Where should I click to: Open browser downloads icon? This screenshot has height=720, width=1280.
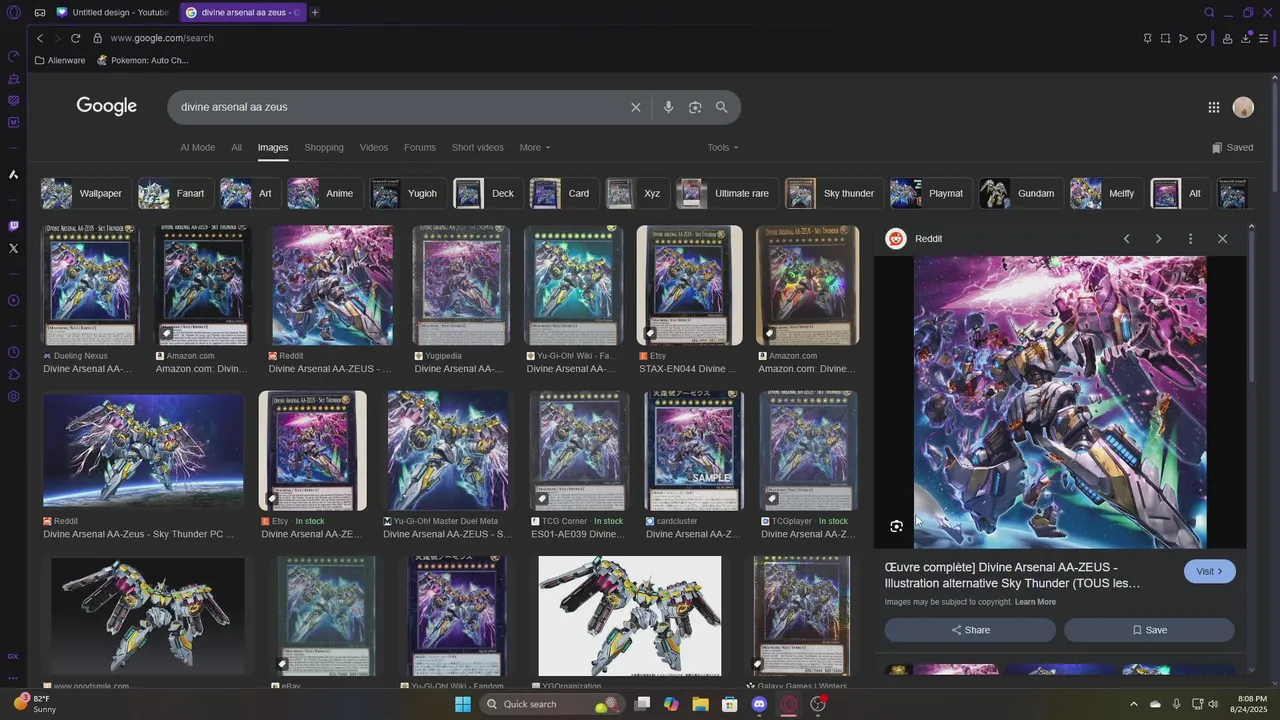1245,38
